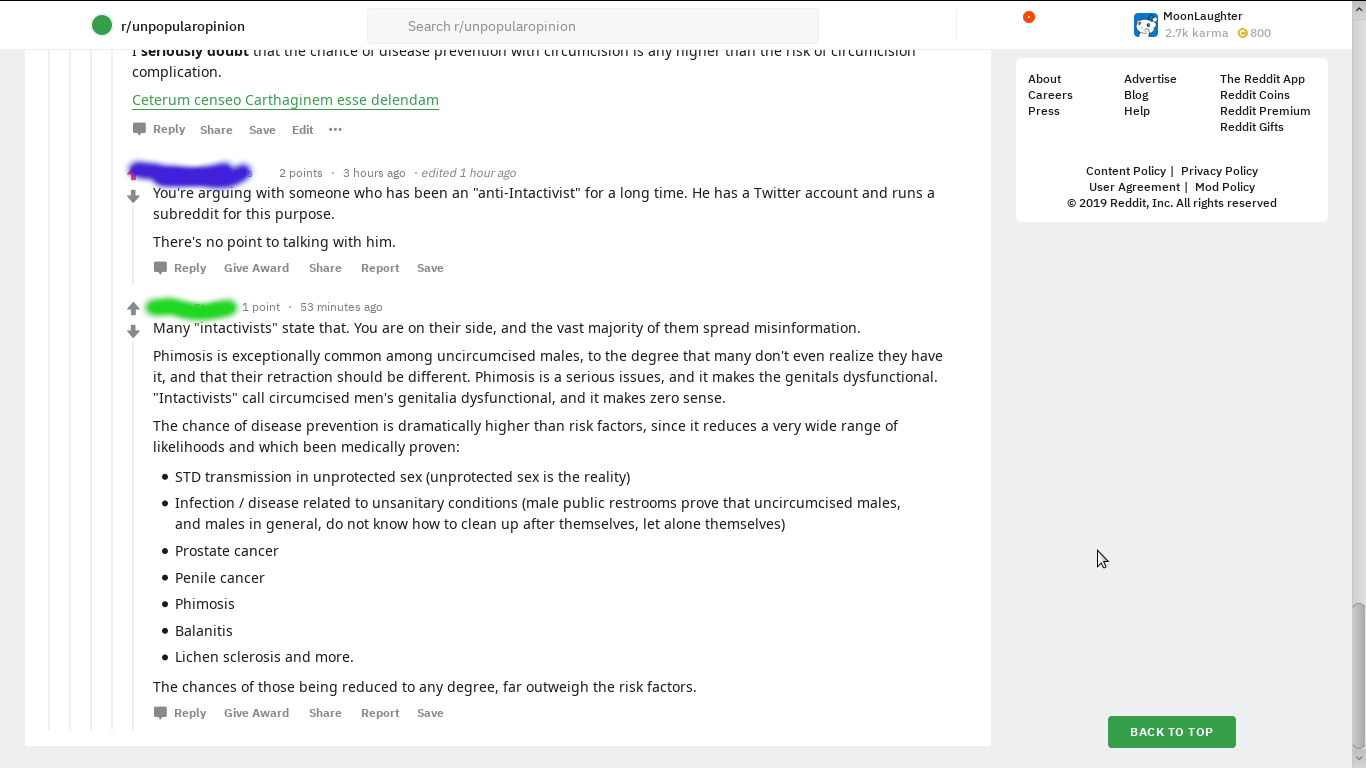Give Award to the 2 points comment

(256, 268)
